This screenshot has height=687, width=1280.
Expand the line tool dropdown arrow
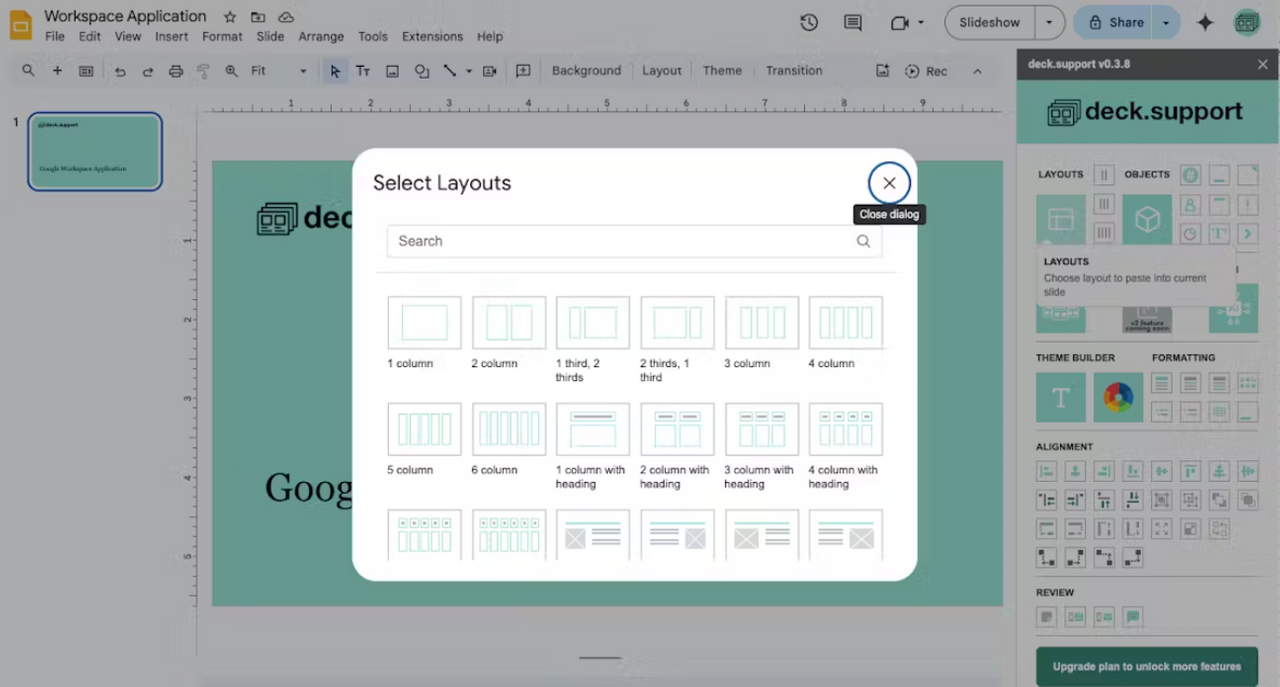(x=468, y=71)
